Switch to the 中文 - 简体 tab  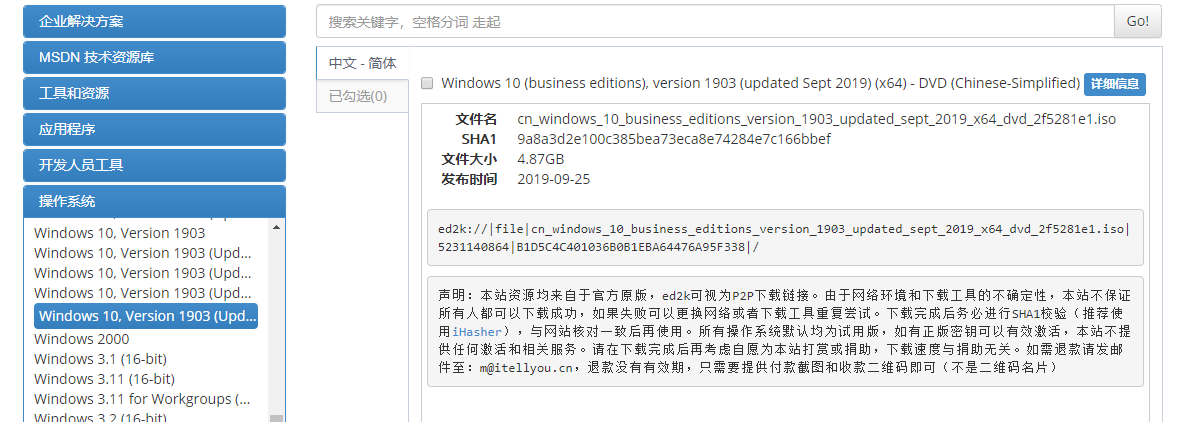pos(362,63)
